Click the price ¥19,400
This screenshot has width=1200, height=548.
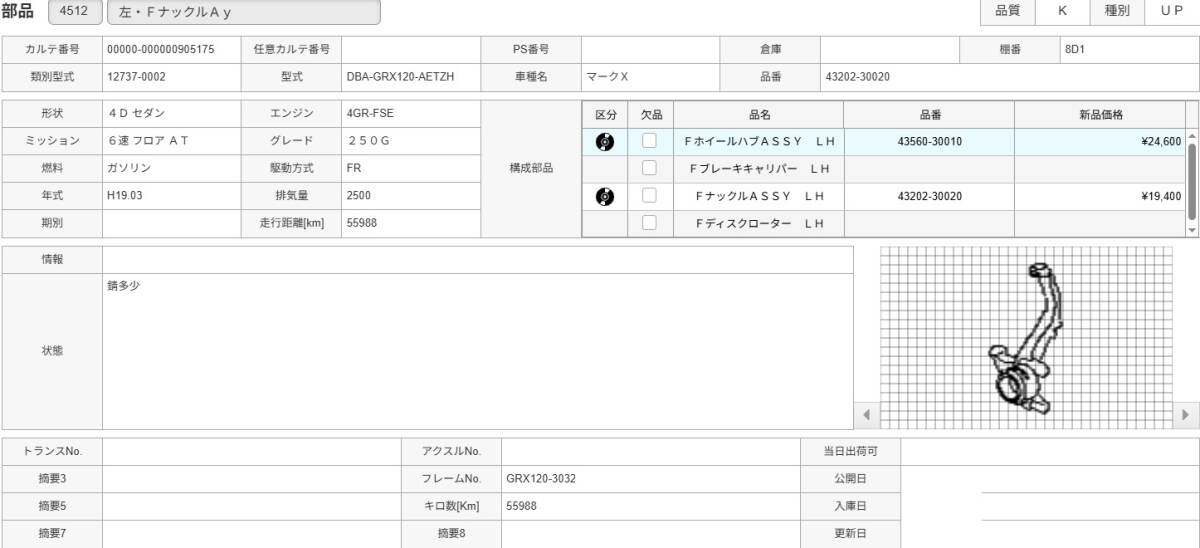(x=1160, y=196)
